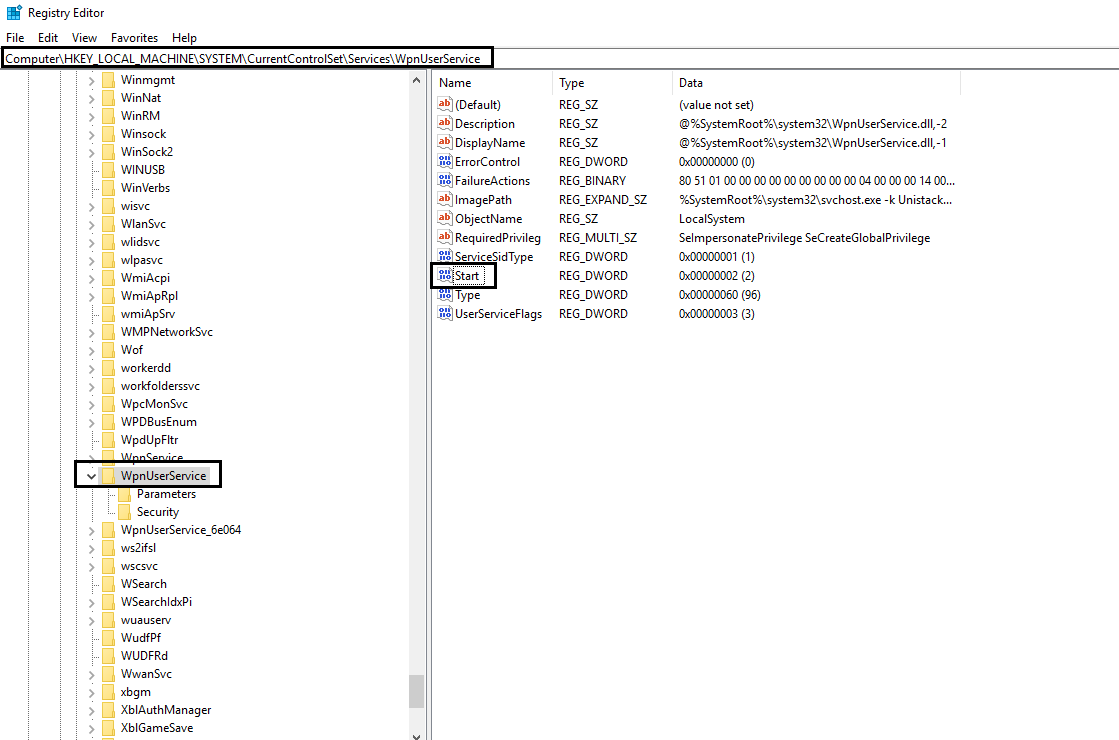
Task: Select the WINUSB key label
Action: coord(143,170)
